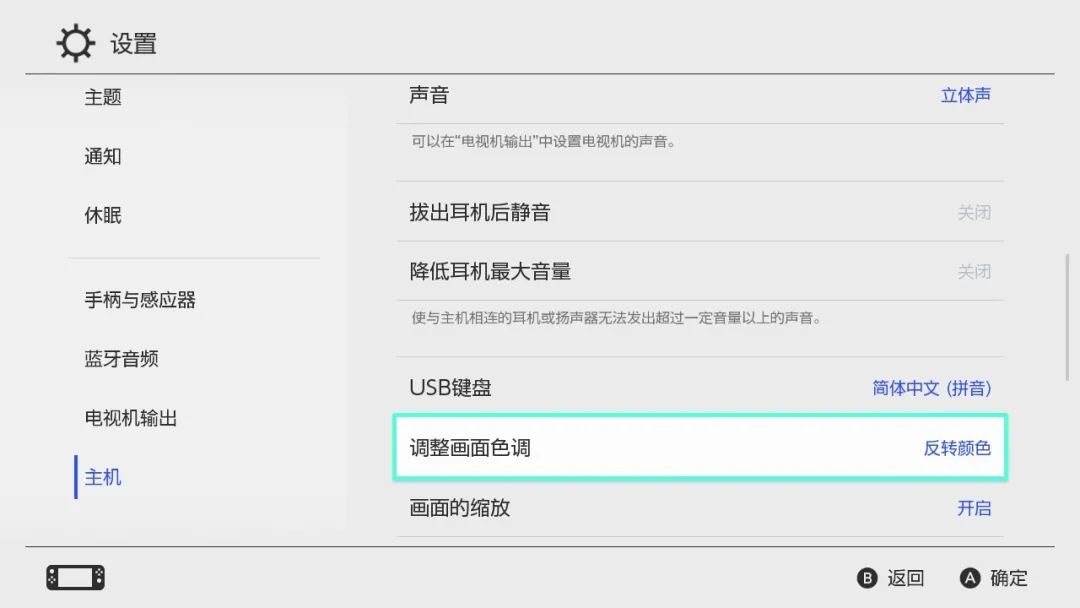
Task: Click 返回 to go back
Action: (x=906, y=578)
